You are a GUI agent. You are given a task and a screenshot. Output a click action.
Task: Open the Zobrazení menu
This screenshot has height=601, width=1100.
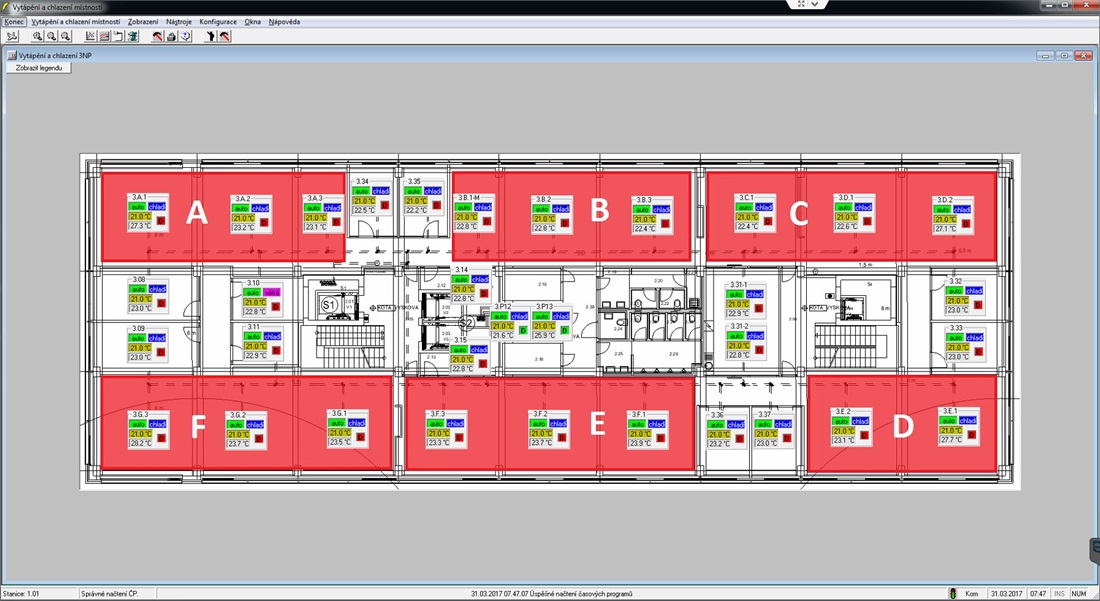(x=143, y=21)
